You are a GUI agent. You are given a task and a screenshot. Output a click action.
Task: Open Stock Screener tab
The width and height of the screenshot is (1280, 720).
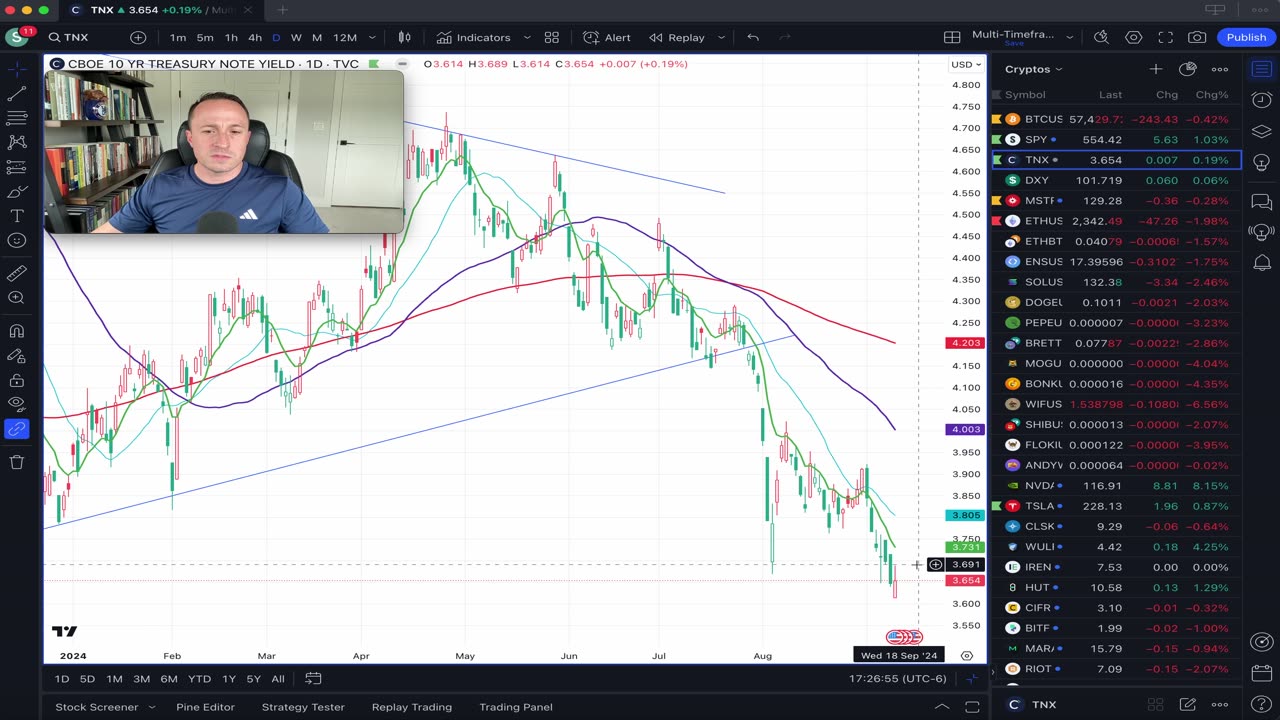point(97,707)
